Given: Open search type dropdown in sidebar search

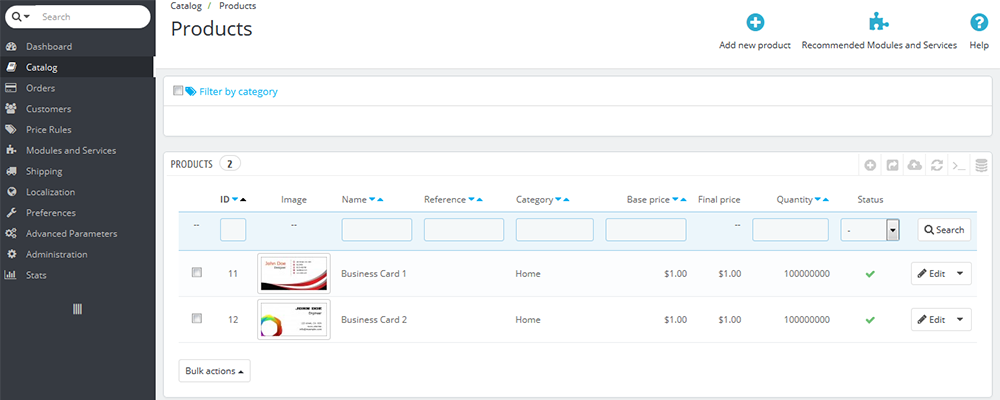Looking at the screenshot, I should click(22, 17).
